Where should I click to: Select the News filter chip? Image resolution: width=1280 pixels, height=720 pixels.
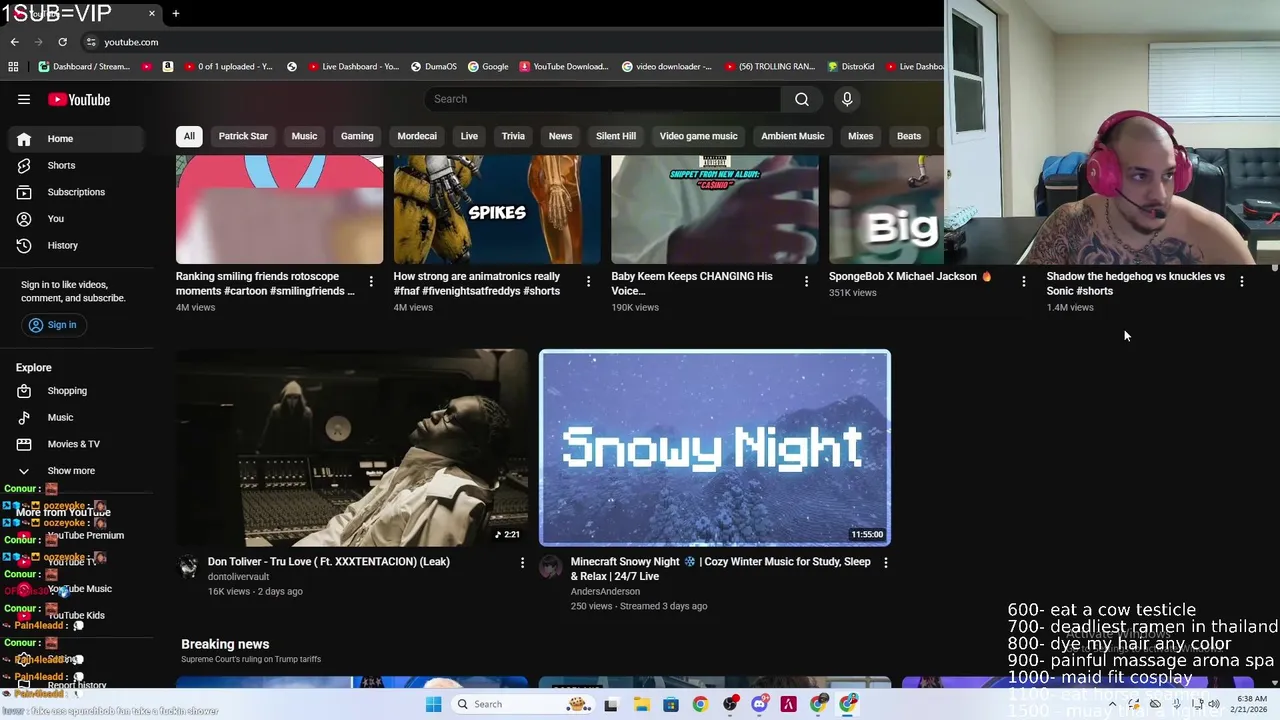click(560, 136)
